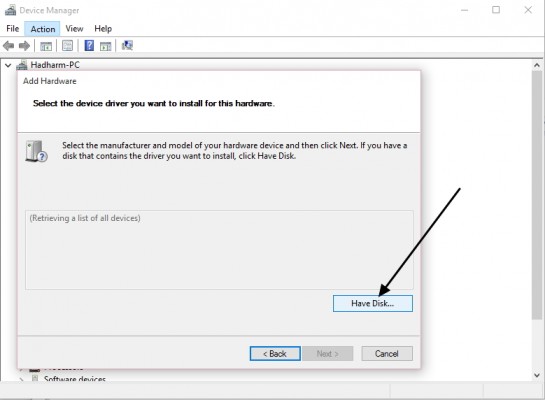Open the Properties toolbar icon
This screenshot has height=400, width=545.
click(67, 46)
